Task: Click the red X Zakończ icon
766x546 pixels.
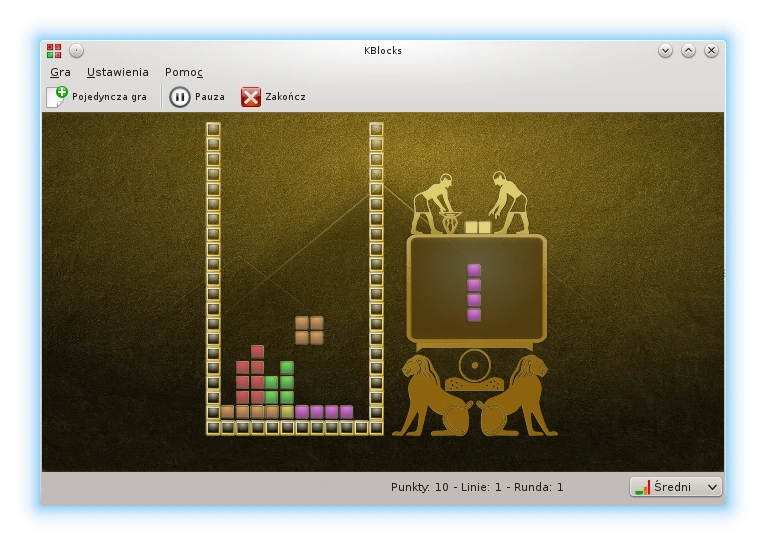Action: tap(251, 97)
